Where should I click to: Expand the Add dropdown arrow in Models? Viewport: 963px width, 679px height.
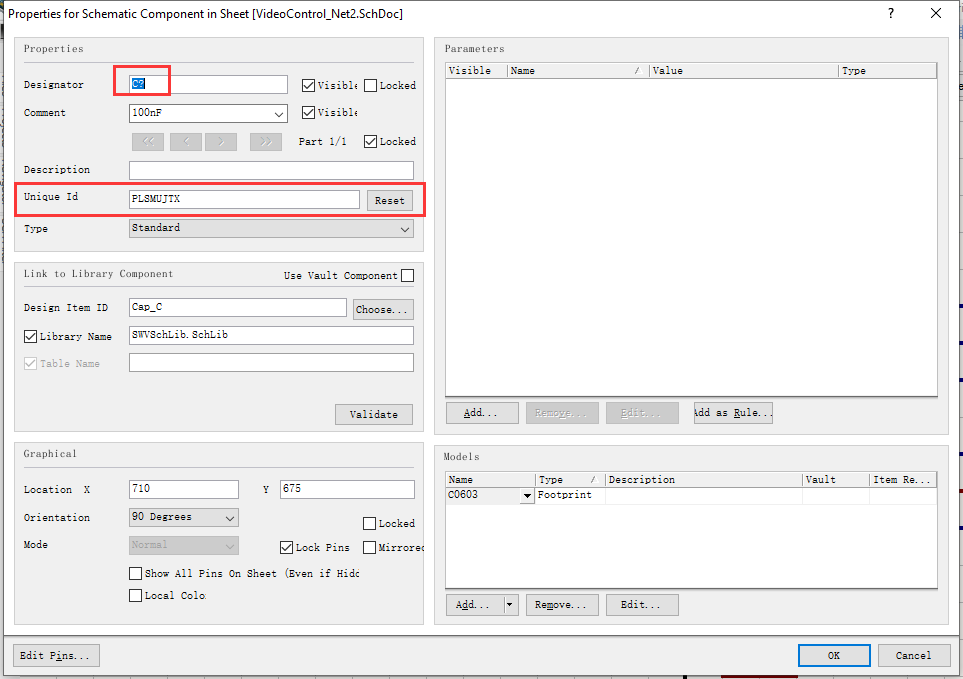click(x=508, y=604)
